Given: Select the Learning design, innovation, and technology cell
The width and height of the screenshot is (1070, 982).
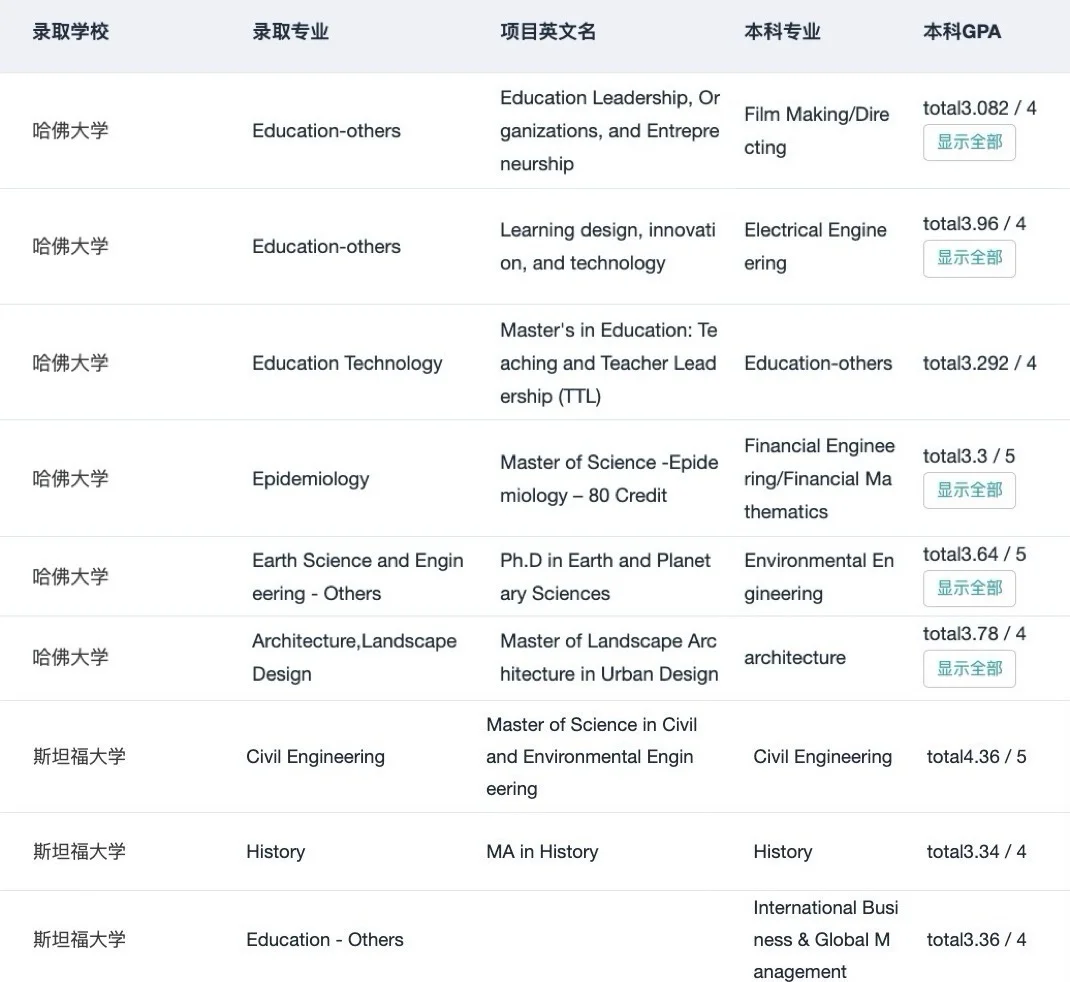Looking at the screenshot, I should click(608, 246).
